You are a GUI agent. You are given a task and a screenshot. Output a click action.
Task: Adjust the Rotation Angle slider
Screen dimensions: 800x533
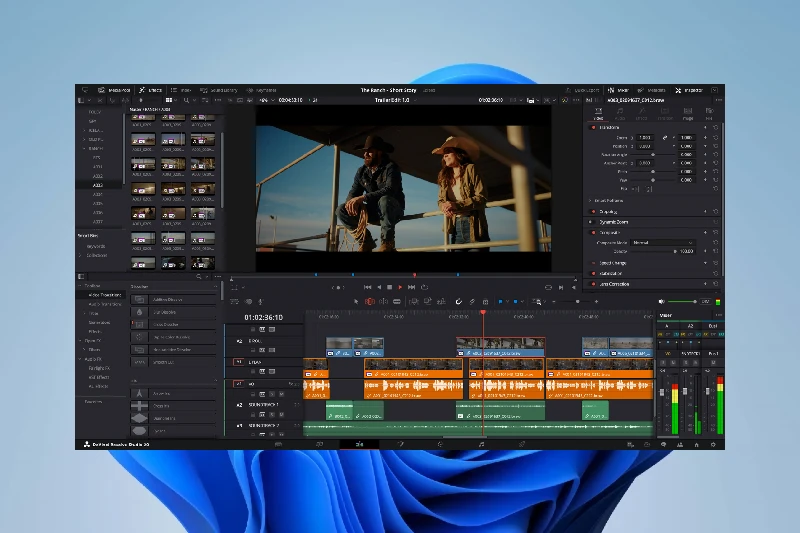point(653,155)
